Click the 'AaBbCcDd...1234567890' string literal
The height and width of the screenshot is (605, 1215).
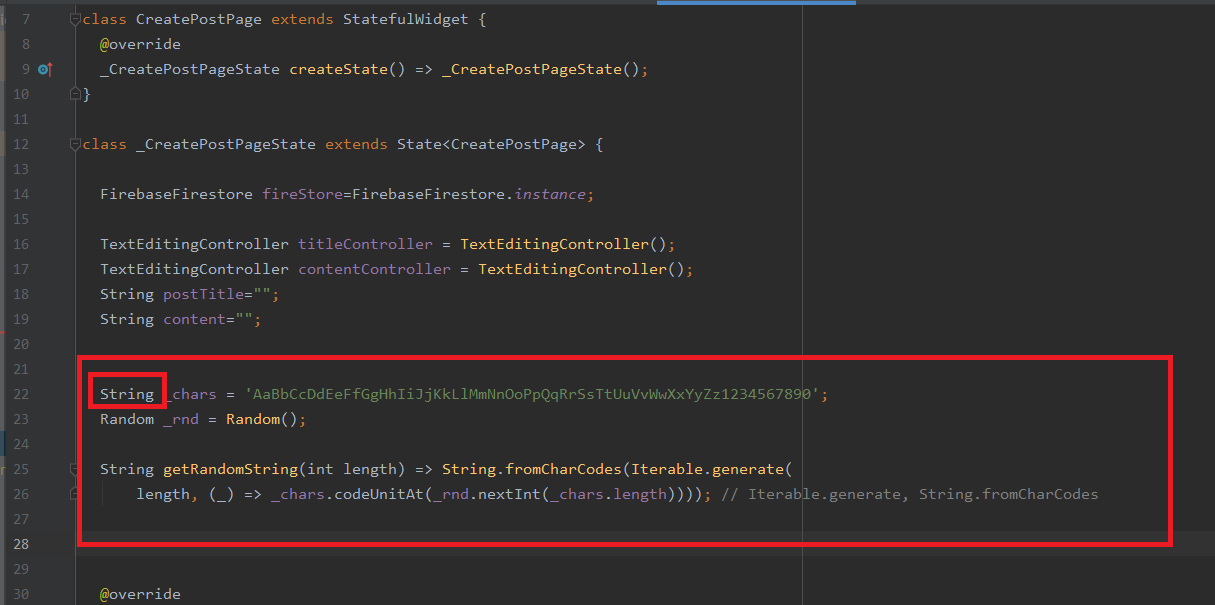(532, 394)
